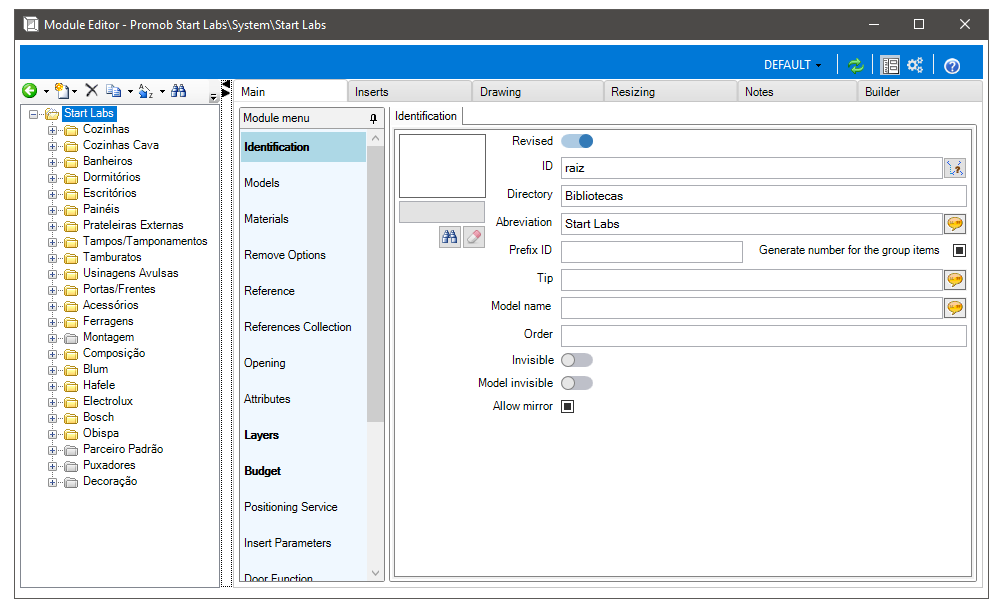Select Materials in the Module menu
This screenshot has width=1002, height=612.
tap(266, 219)
